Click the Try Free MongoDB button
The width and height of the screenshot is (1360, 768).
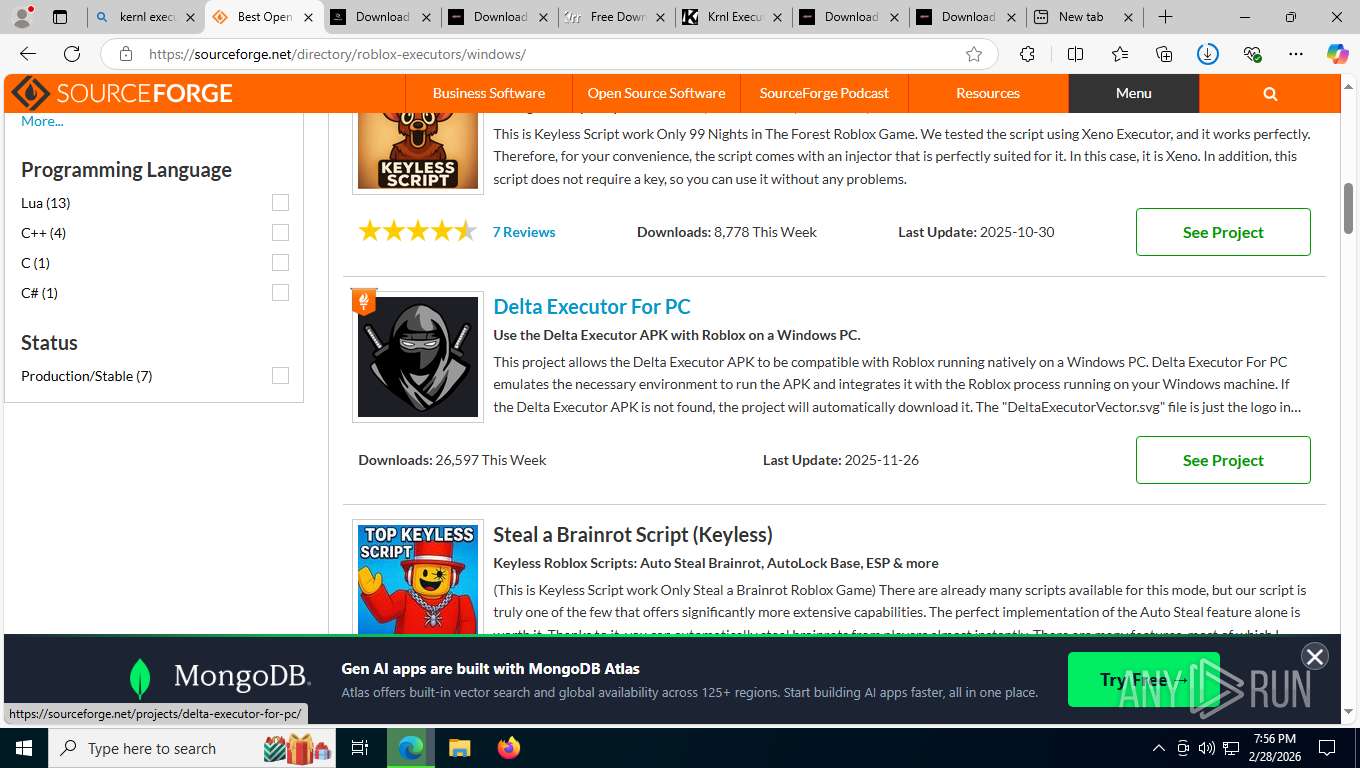pos(1143,679)
